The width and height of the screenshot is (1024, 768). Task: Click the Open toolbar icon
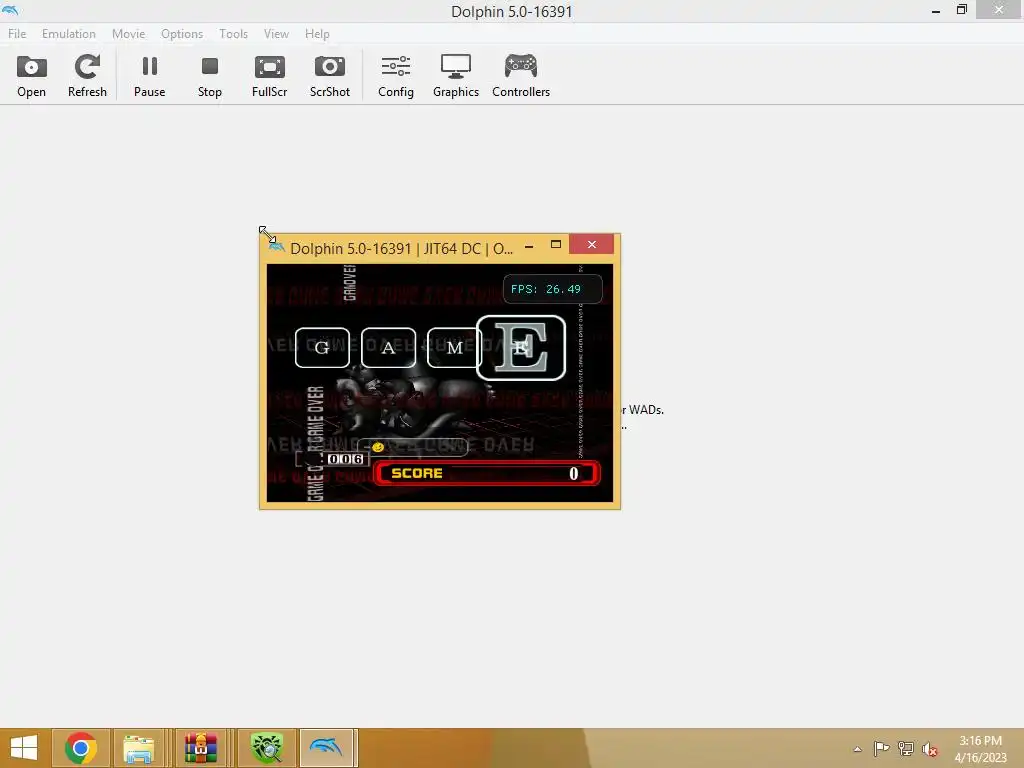(x=31, y=75)
